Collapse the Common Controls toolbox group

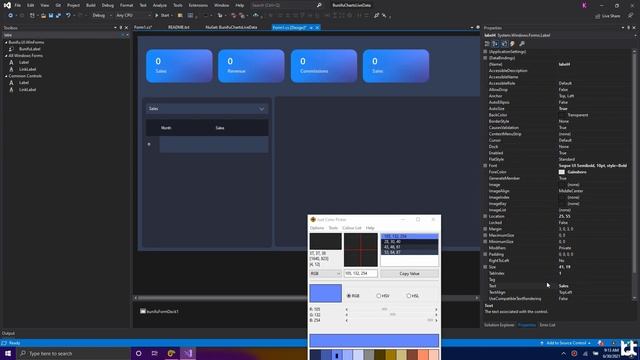click(x=6, y=76)
